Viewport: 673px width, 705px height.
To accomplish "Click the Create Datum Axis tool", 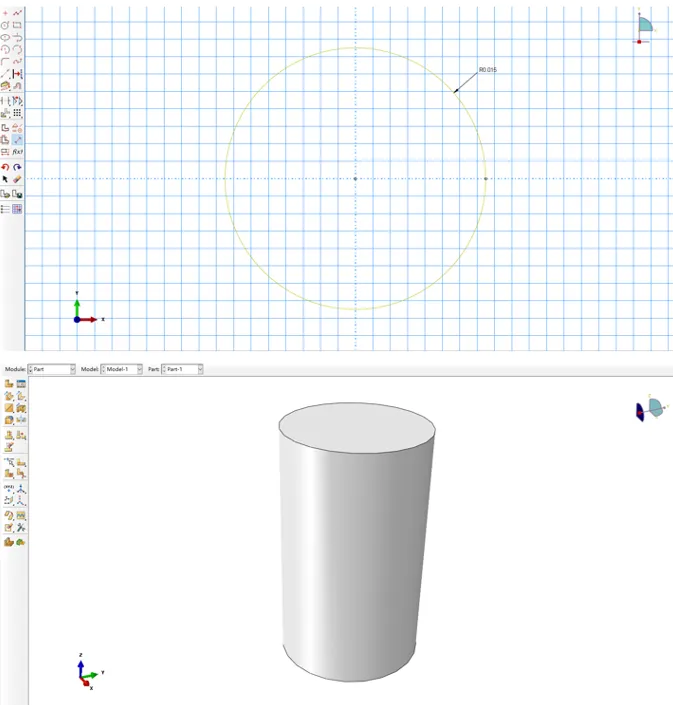I will [21, 488].
